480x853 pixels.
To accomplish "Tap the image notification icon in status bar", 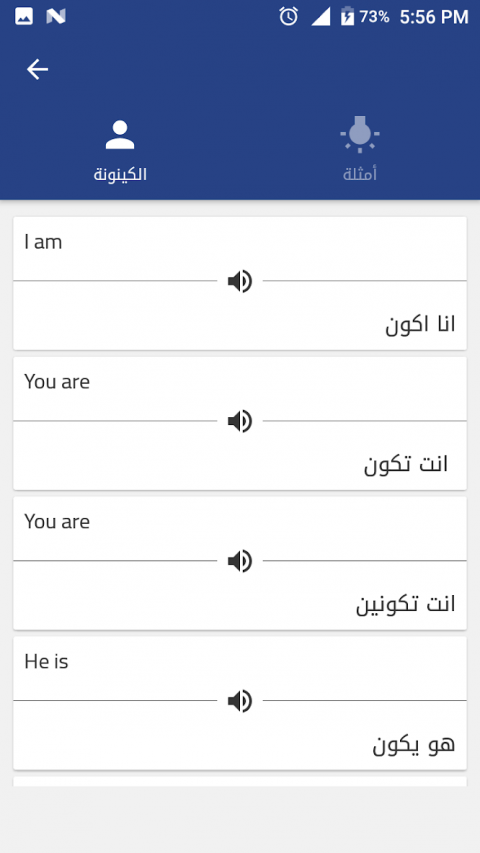I will 23,16.
